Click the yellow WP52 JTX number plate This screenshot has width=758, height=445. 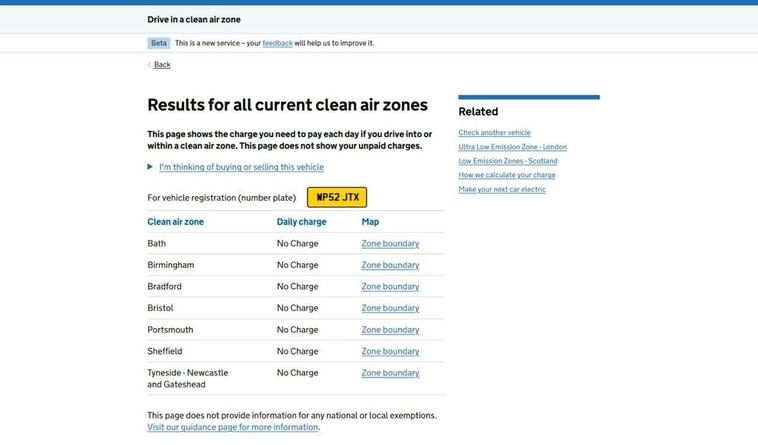[337, 197]
